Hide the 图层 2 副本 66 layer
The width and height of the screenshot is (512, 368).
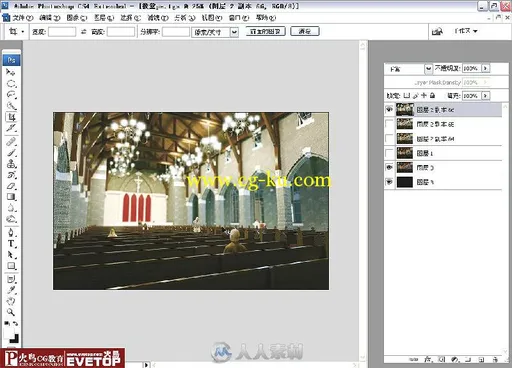(x=389, y=109)
